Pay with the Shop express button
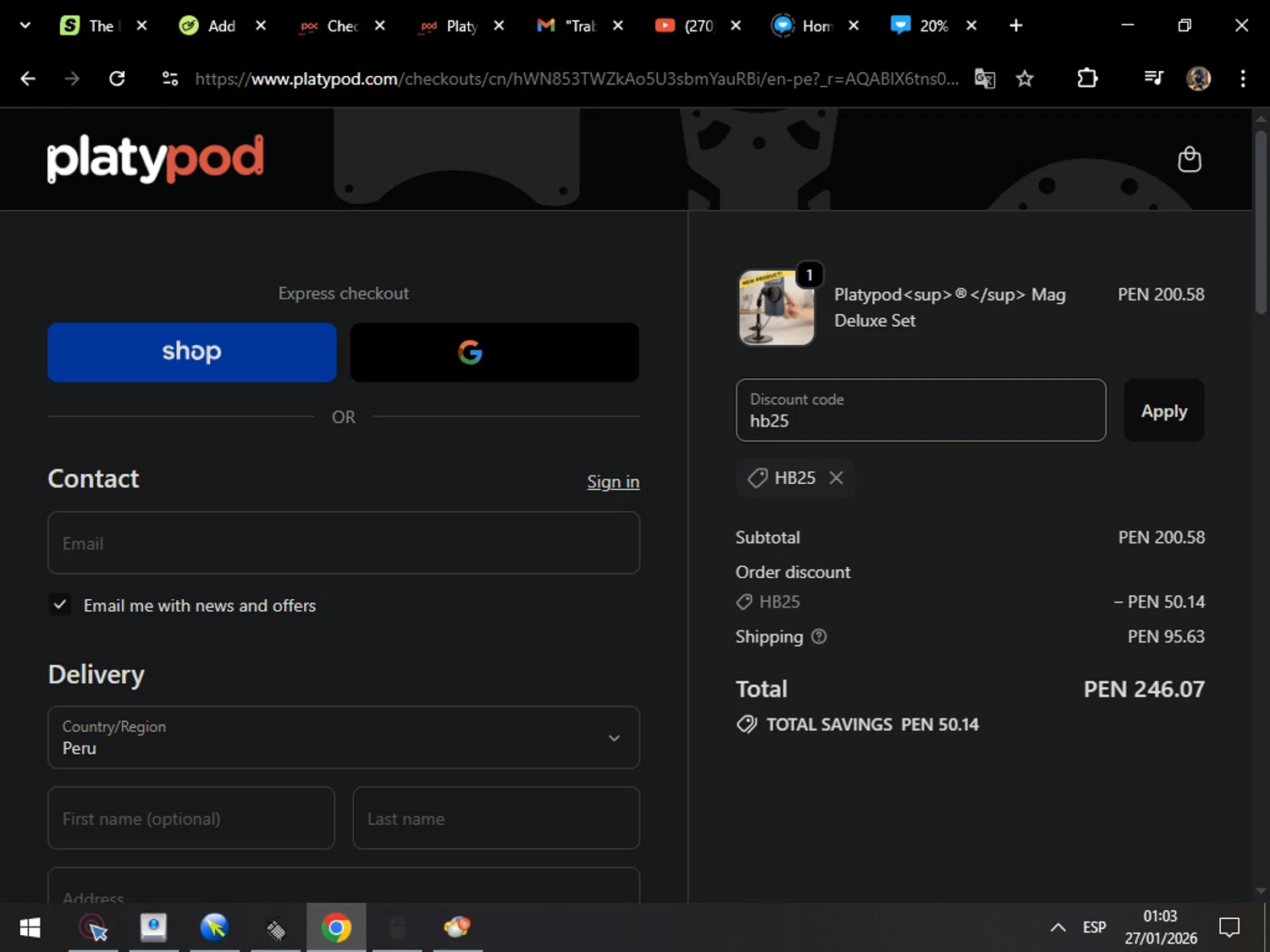This screenshot has width=1270, height=952. 192,352
